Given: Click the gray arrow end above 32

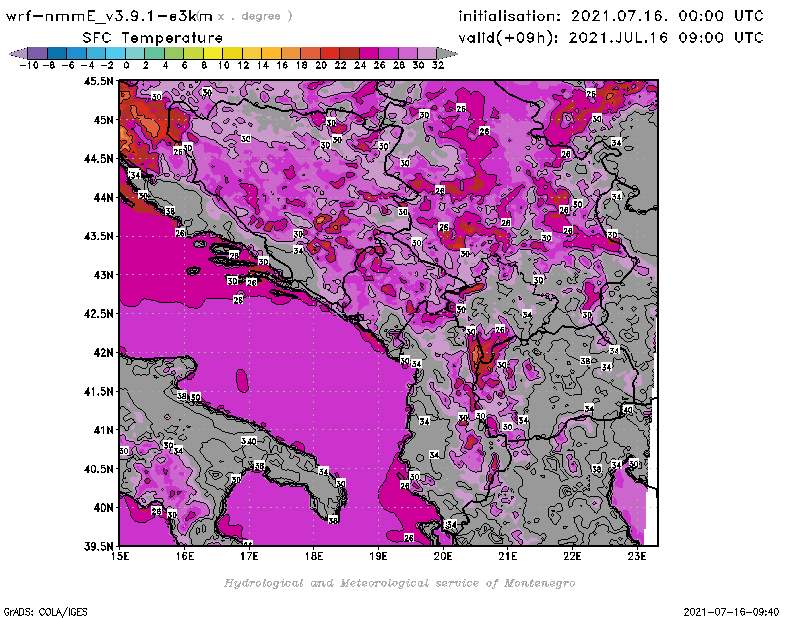Looking at the screenshot, I should [x=447, y=53].
